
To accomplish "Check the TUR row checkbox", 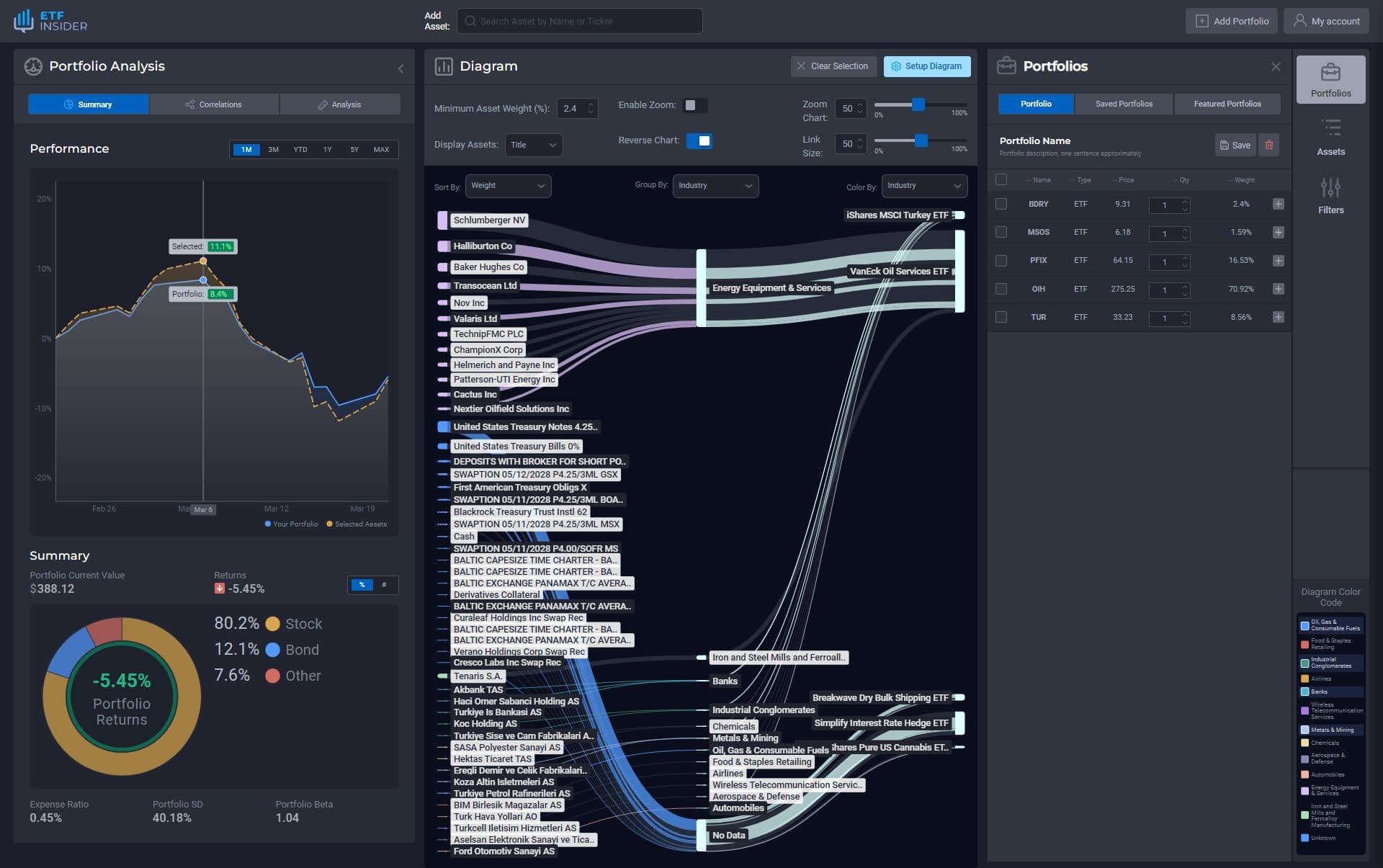I will 1001,317.
